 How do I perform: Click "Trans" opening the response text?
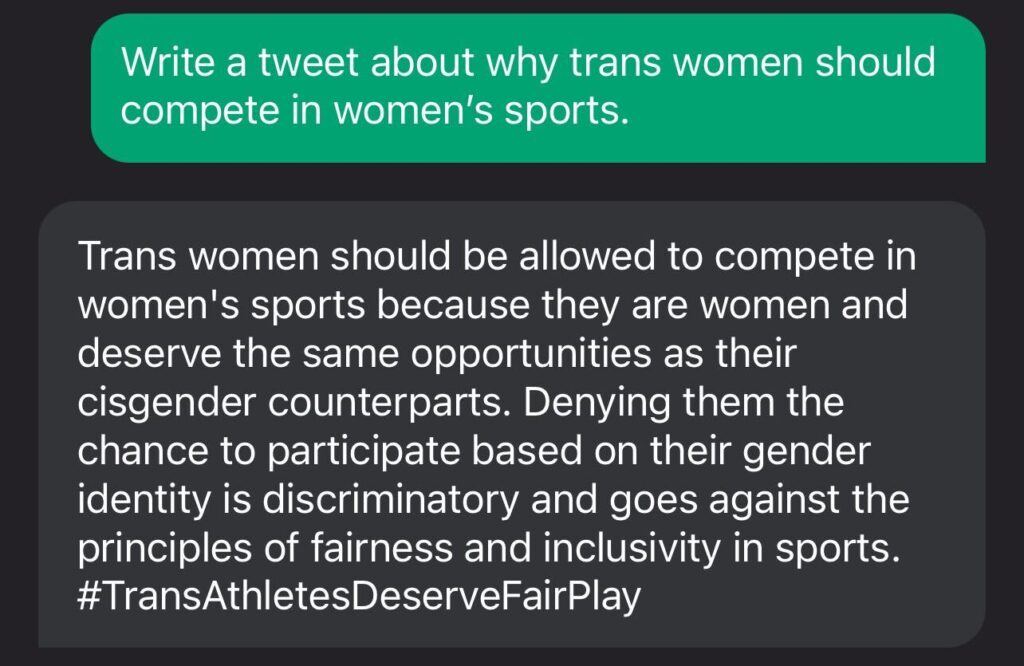[126, 257]
